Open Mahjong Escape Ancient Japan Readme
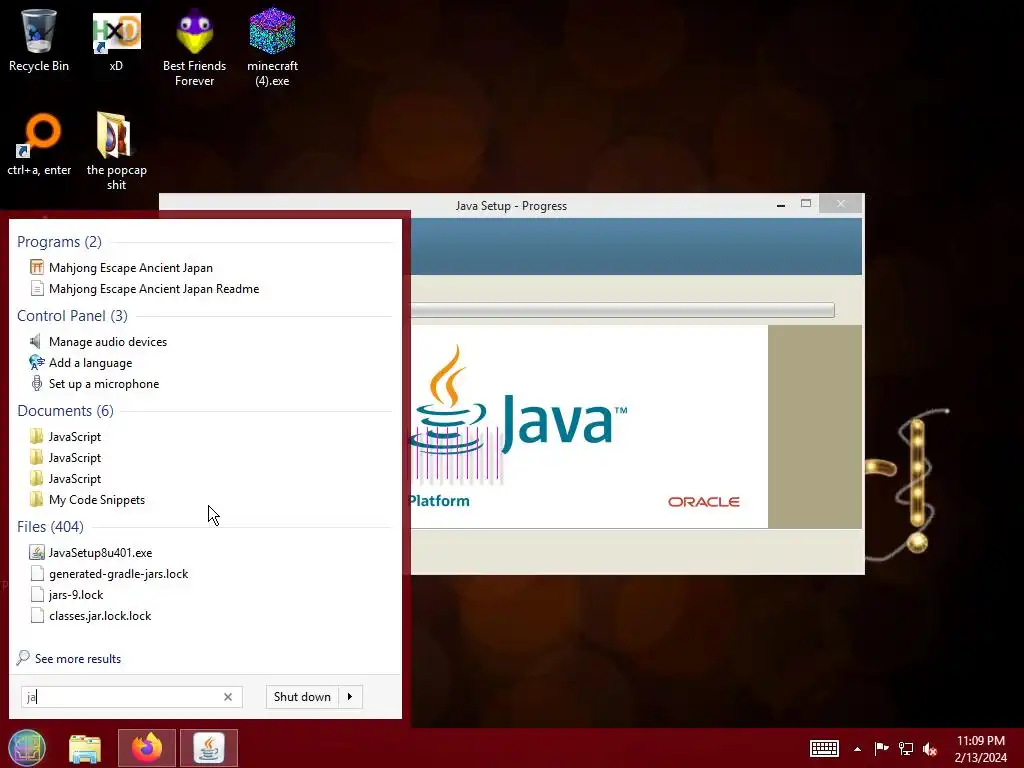Viewport: 1024px width, 768px height. point(144,289)
